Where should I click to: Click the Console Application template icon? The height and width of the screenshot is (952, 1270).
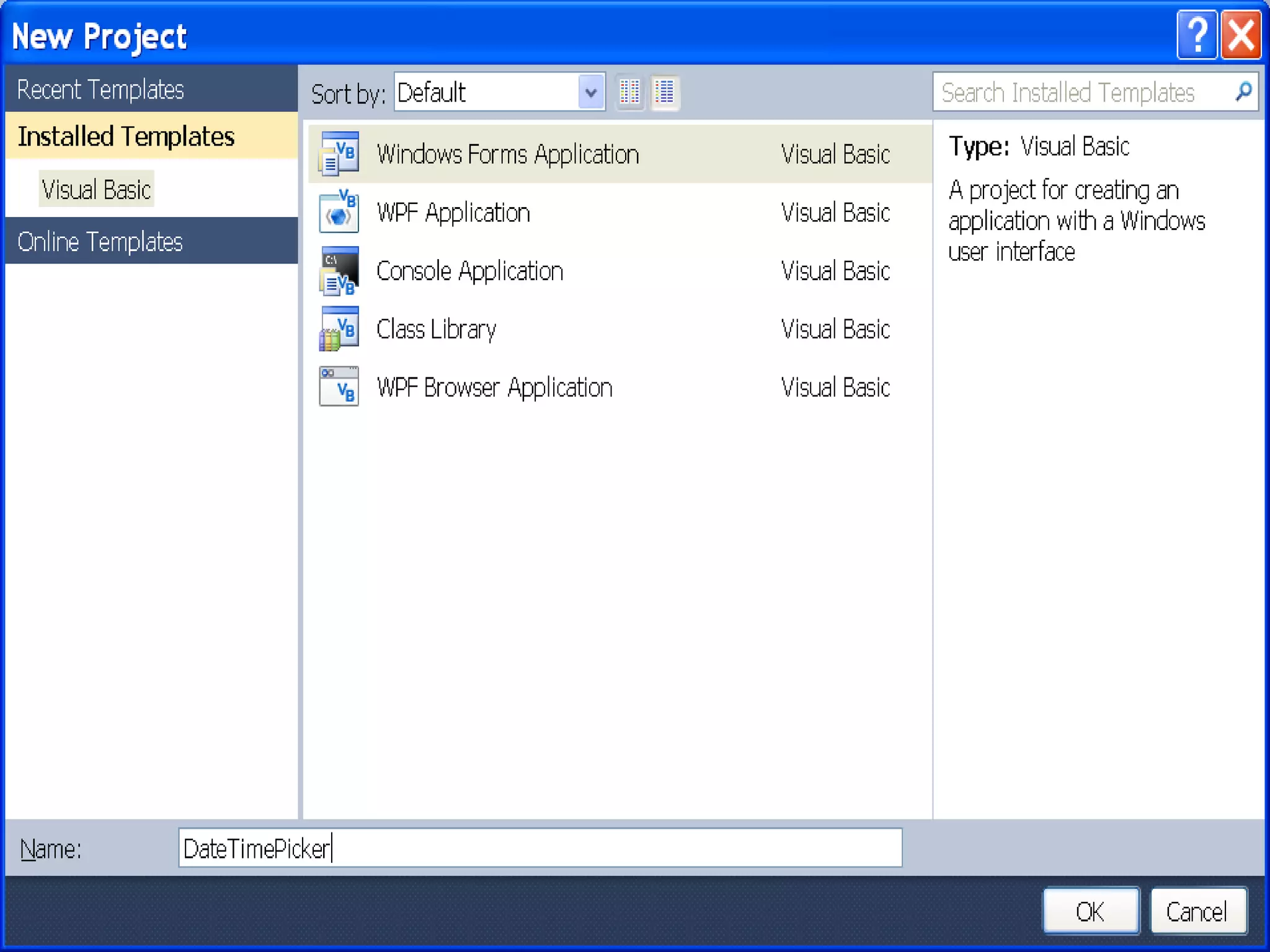(x=339, y=271)
